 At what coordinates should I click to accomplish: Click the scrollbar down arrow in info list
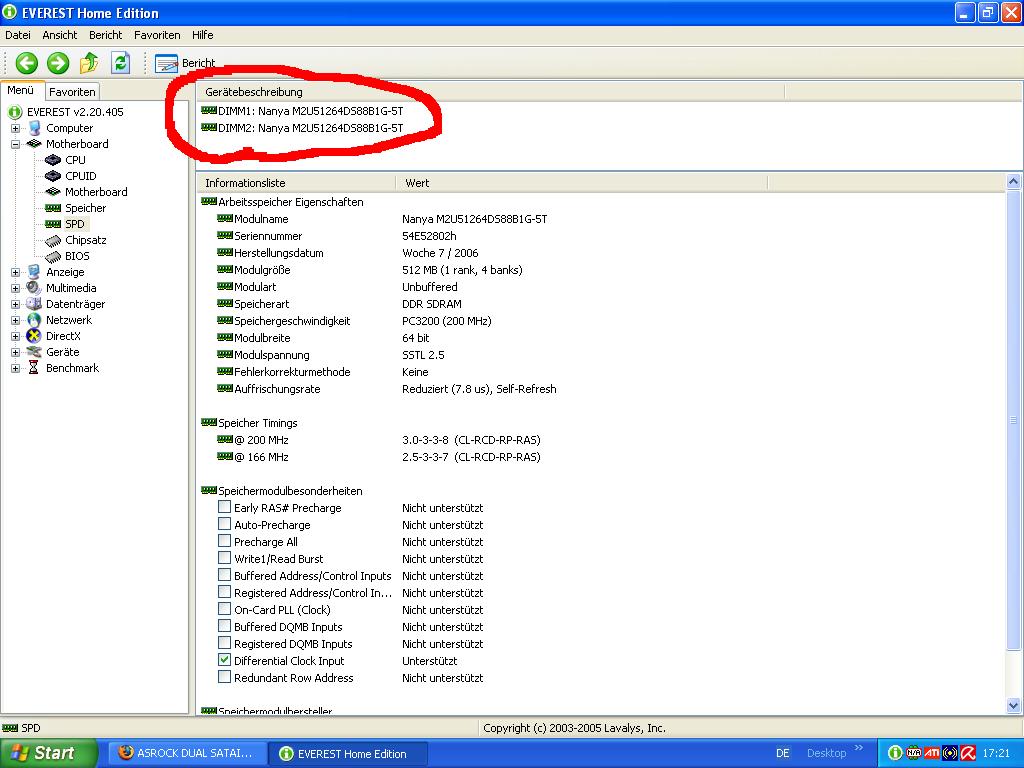coord(1014,705)
